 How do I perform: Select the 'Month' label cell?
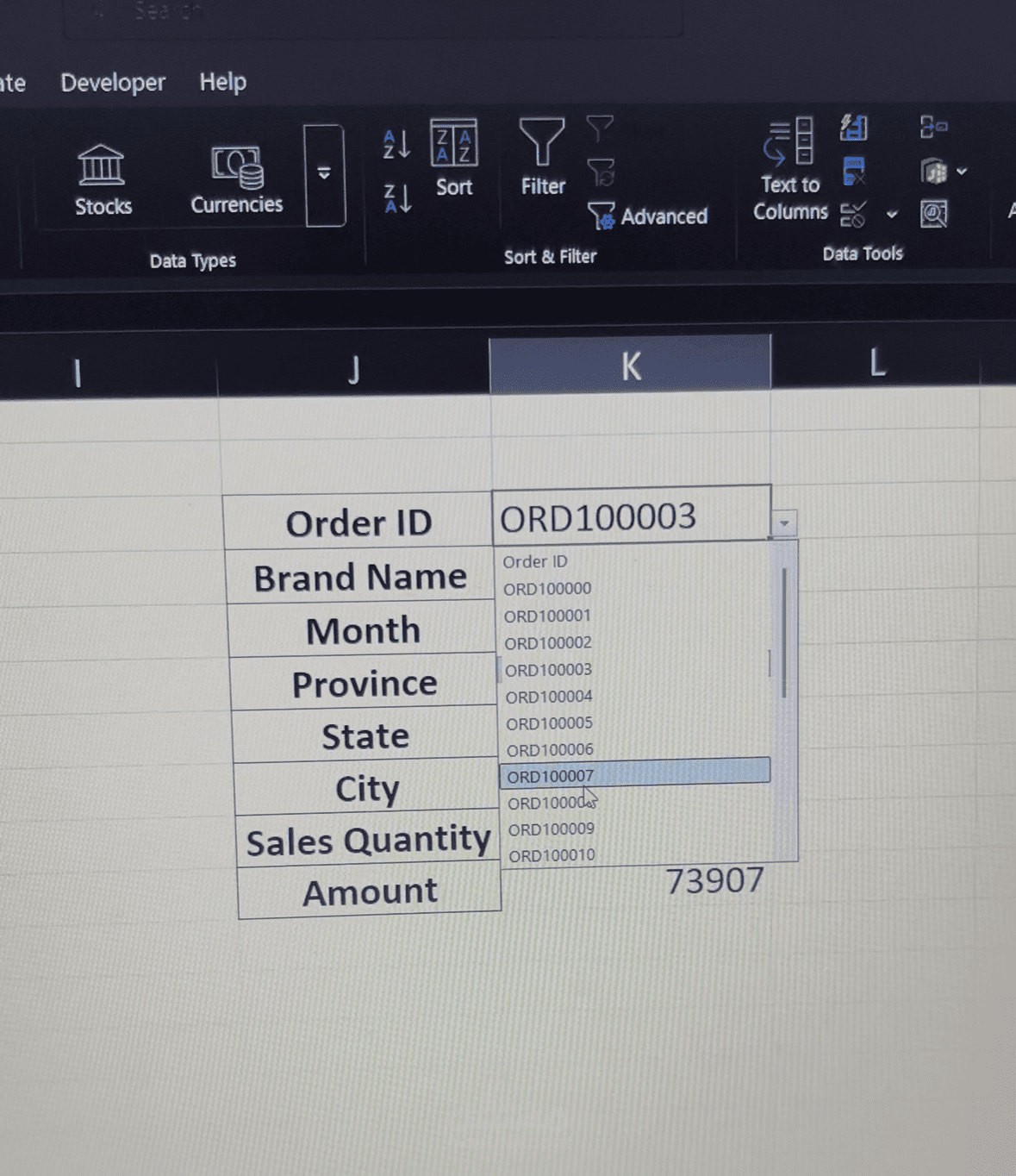(x=362, y=630)
